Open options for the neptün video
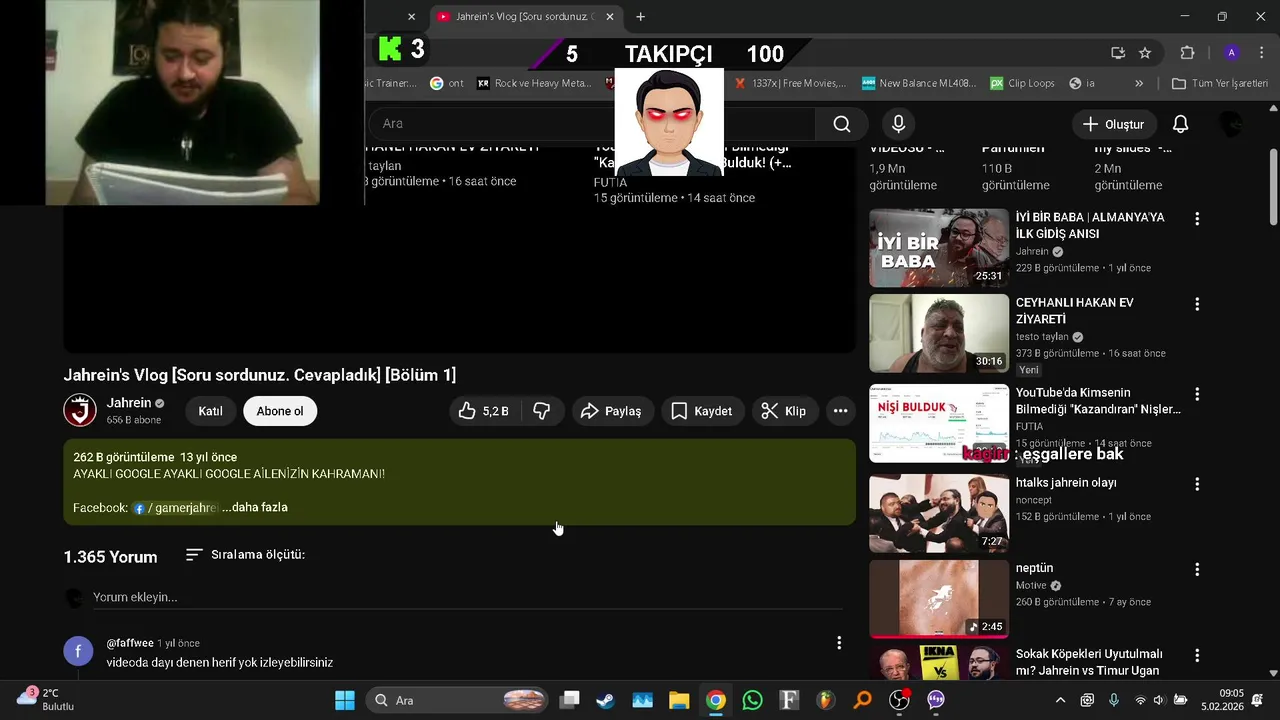 coord(1197,569)
